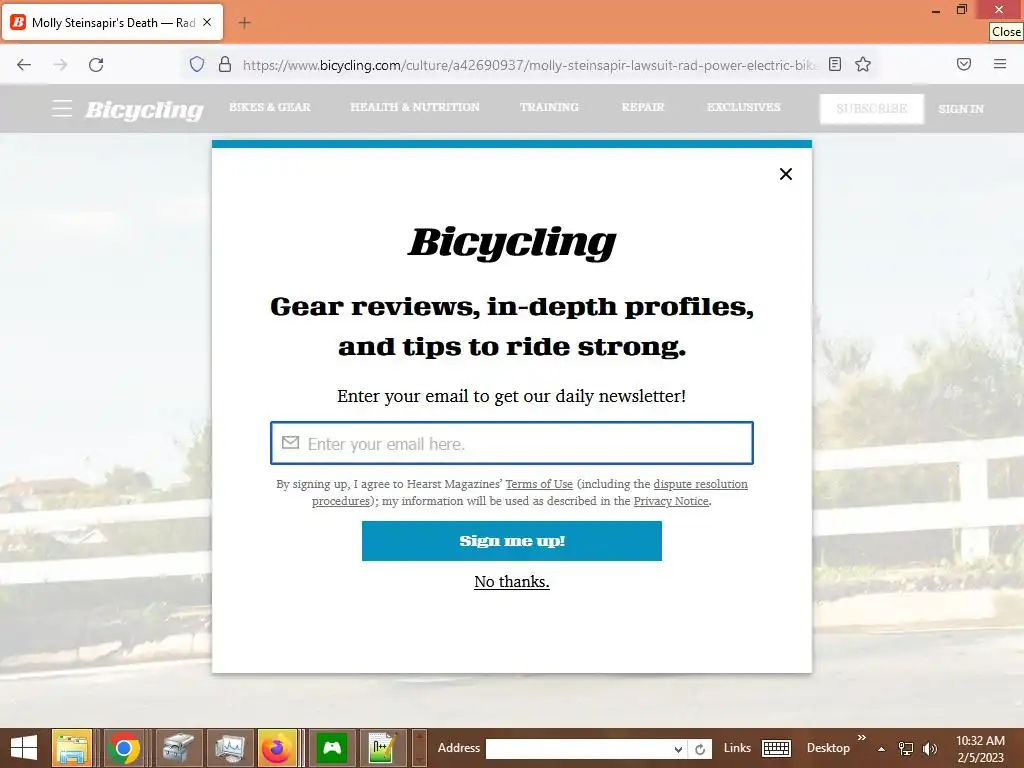Open the Repair menu item
1024x768 pixels.
(x=643, y=107)
